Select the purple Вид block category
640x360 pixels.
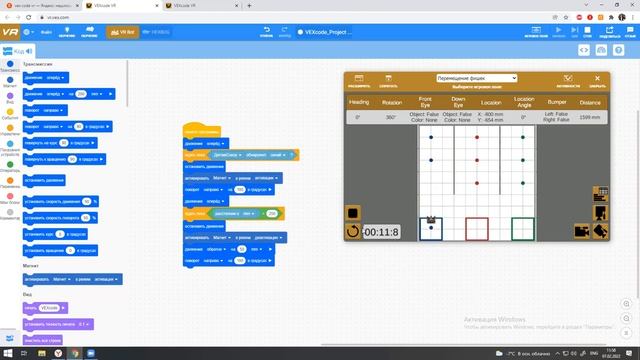10,98
